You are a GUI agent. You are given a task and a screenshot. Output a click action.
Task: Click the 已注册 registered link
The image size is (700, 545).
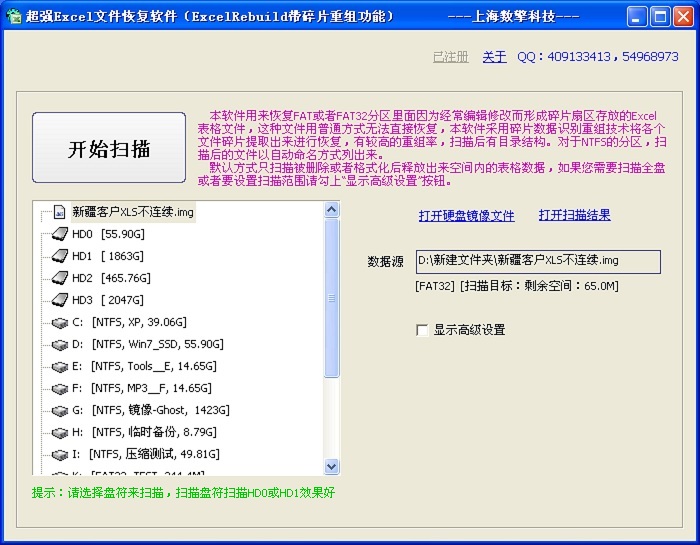[450, 57]
